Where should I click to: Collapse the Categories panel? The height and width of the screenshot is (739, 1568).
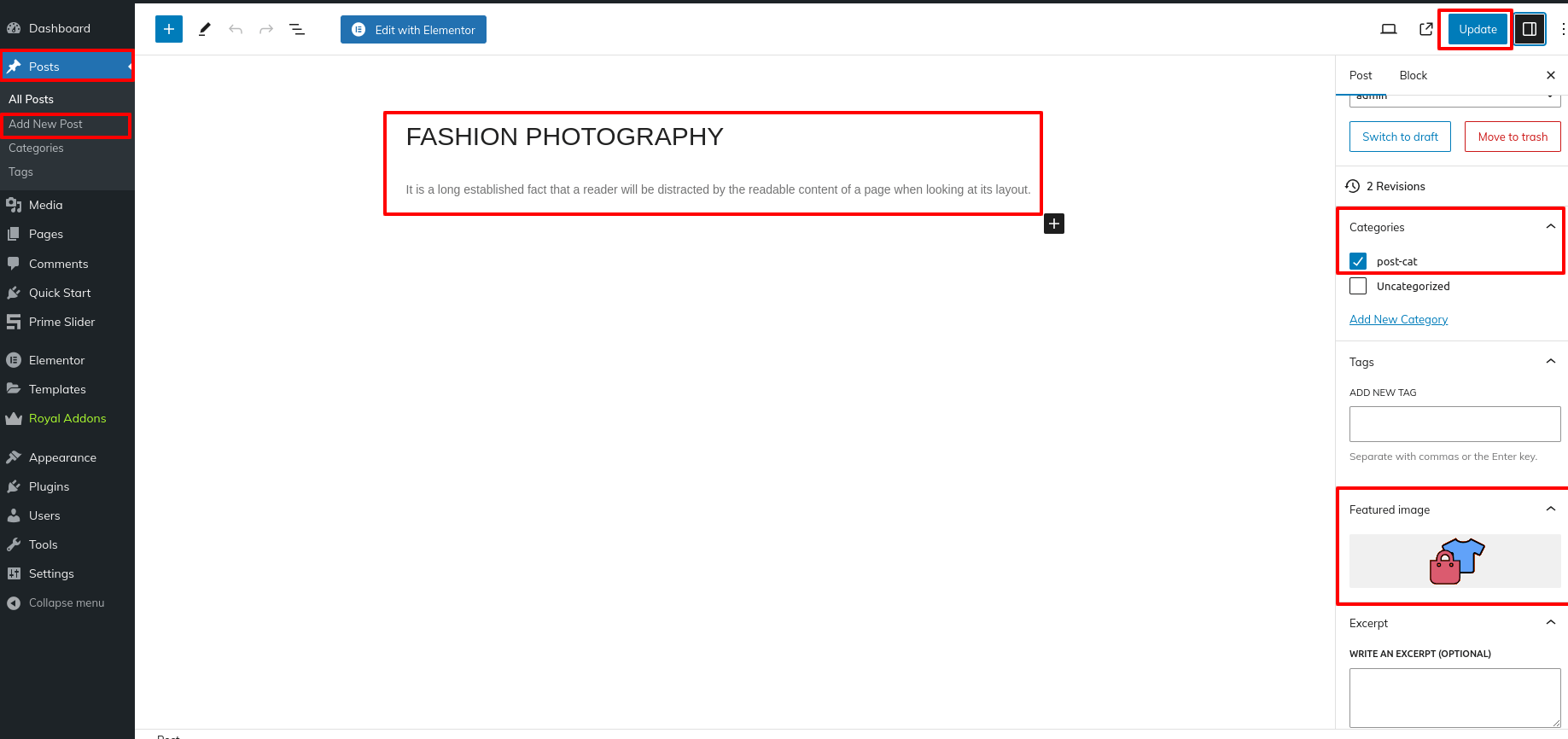pos(1550,227)
